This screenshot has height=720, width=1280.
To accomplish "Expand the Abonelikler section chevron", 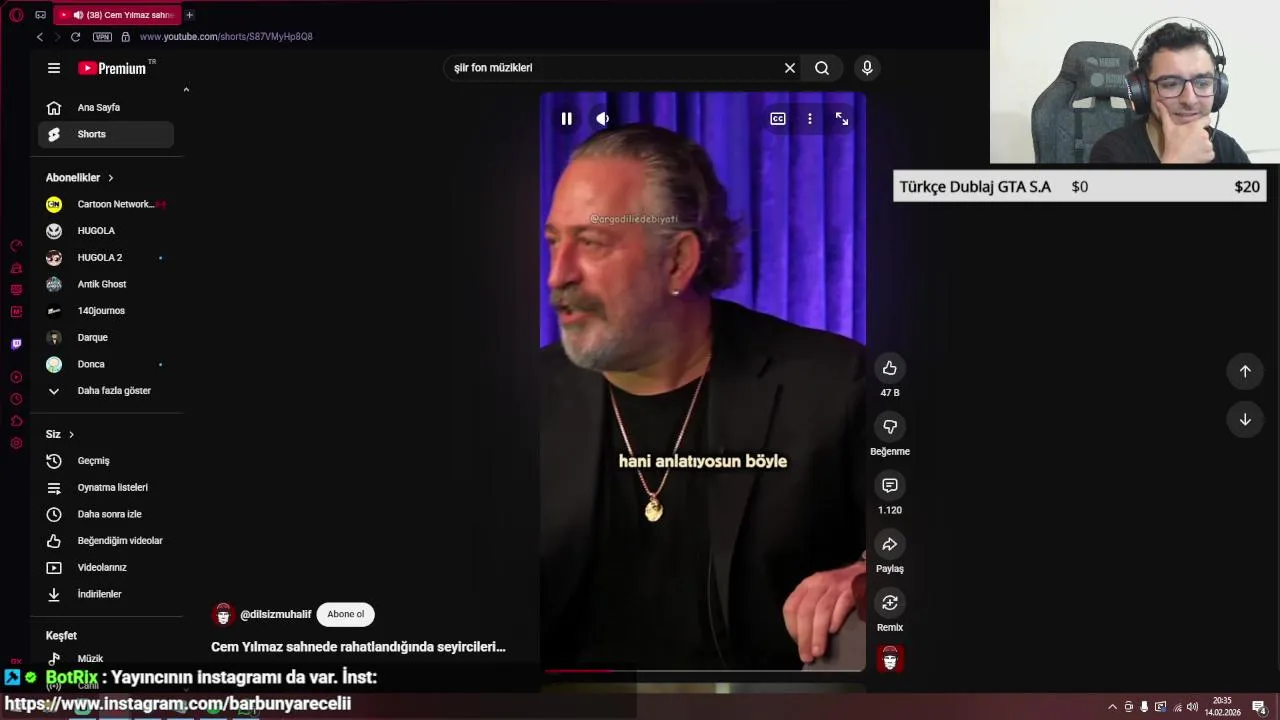I will click(110, 178).
